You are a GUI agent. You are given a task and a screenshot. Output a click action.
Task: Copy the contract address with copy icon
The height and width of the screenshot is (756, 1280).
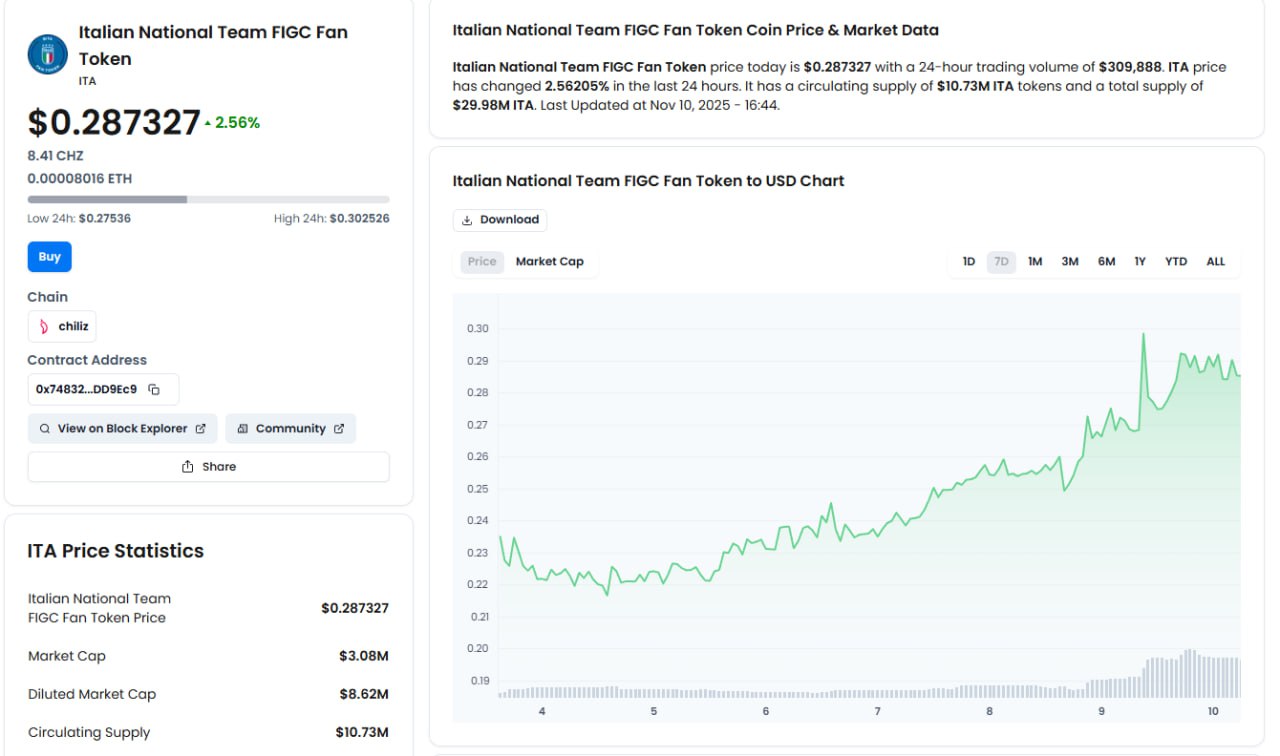pyautogui.click(x=154, y=389)
